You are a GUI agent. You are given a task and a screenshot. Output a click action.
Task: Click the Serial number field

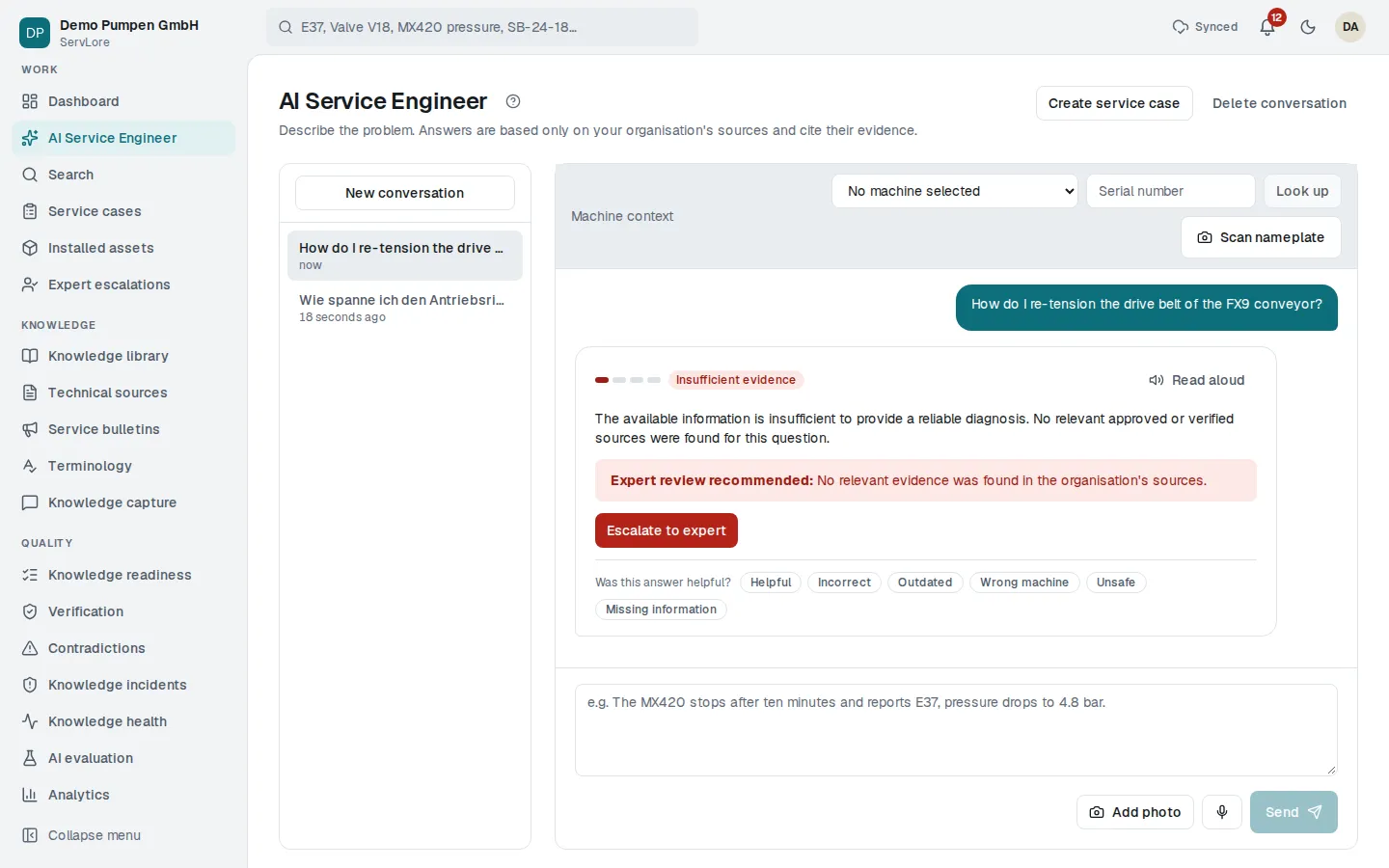pyautogui.click(x=1171, y=191)
